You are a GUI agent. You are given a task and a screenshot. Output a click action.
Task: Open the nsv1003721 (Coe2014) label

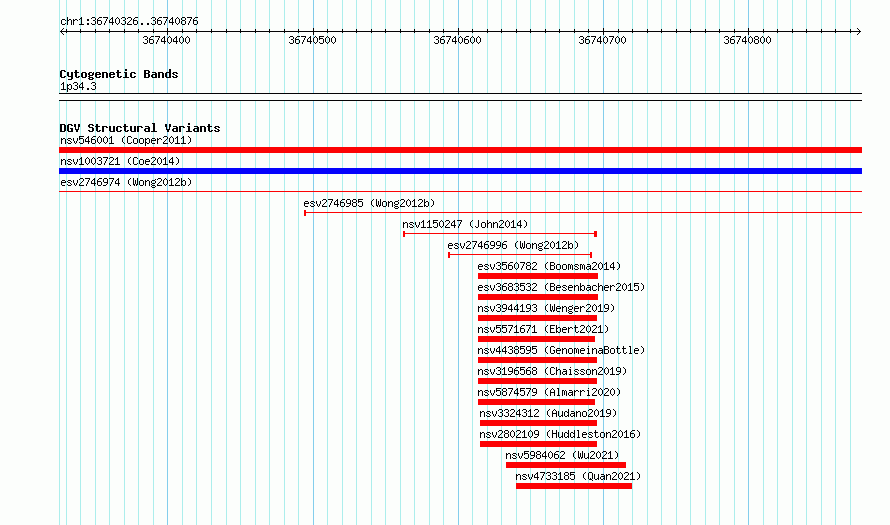pos(120,161)
